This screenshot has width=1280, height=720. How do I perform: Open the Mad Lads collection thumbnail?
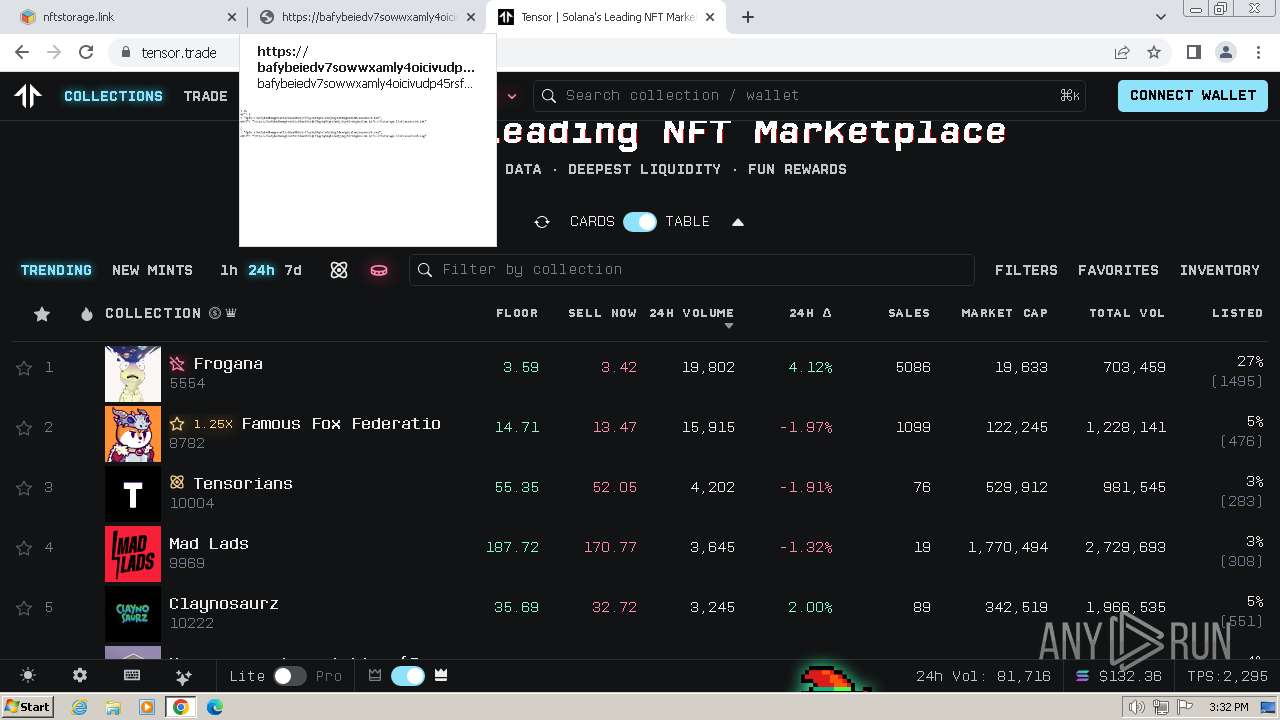point(133,554)
